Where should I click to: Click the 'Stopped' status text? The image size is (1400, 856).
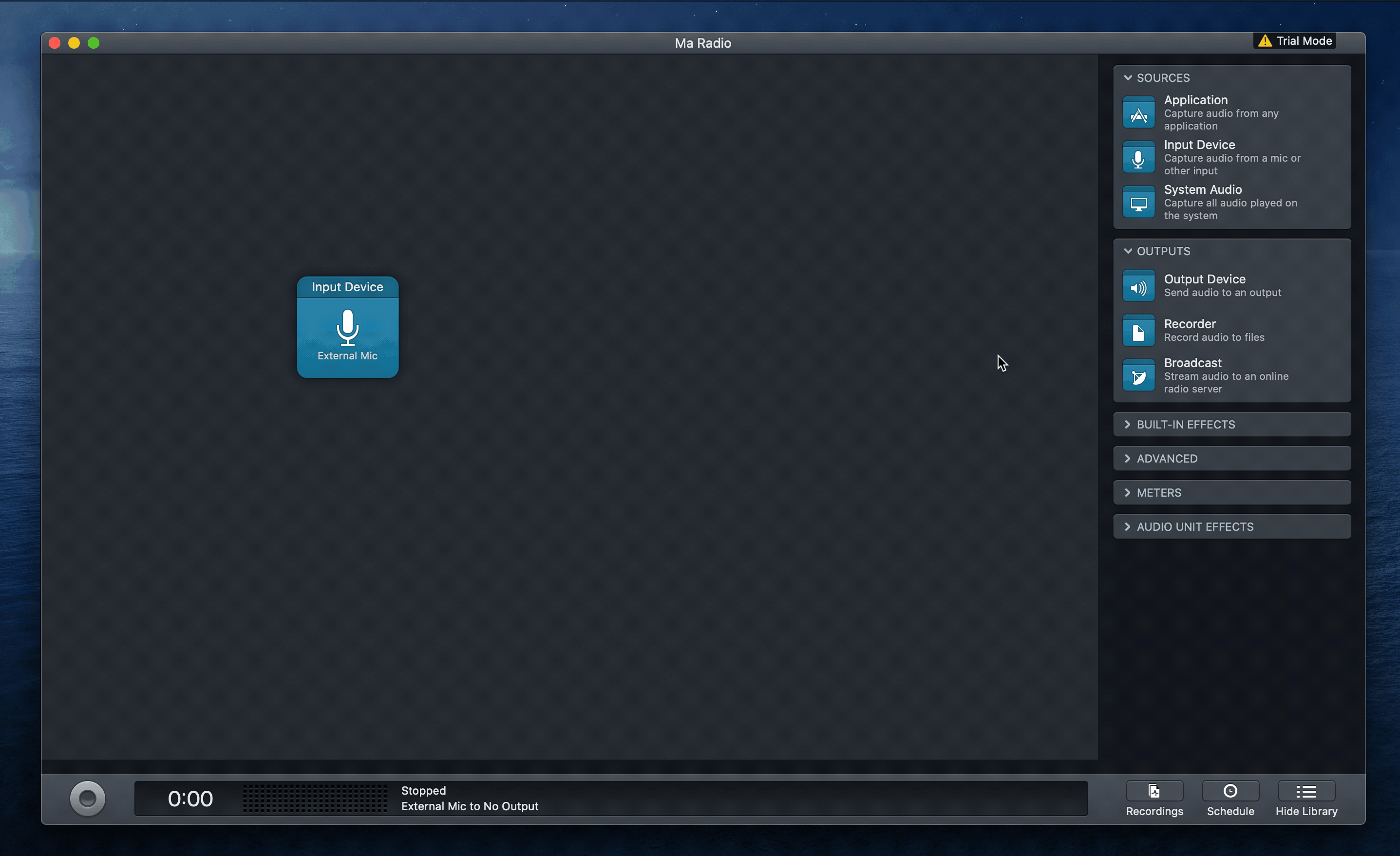coord(423,791)
